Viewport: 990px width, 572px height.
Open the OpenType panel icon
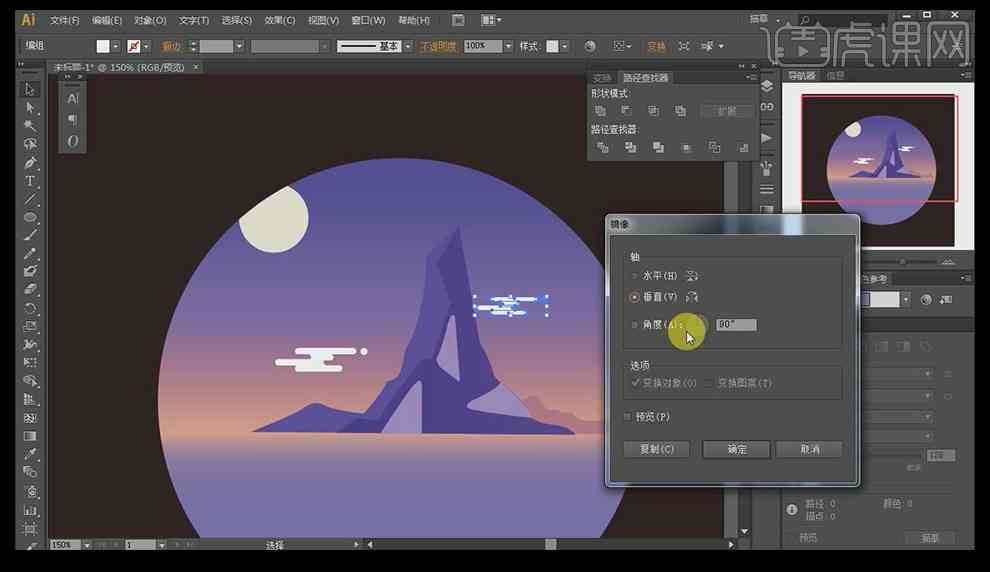pyautogui.click(x=73, y=141)
